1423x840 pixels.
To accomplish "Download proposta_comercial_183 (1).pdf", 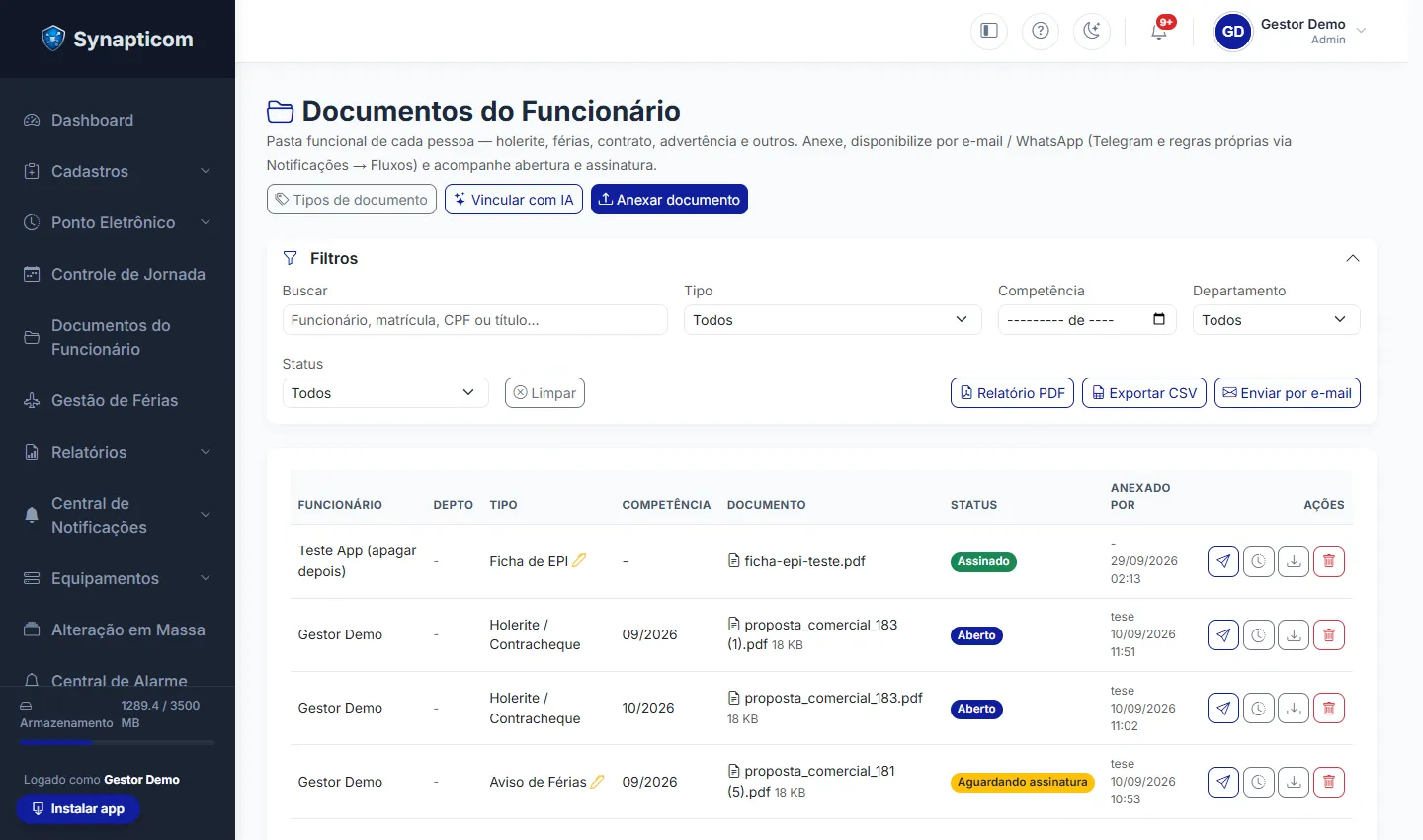I will [x=1294, y=634].
